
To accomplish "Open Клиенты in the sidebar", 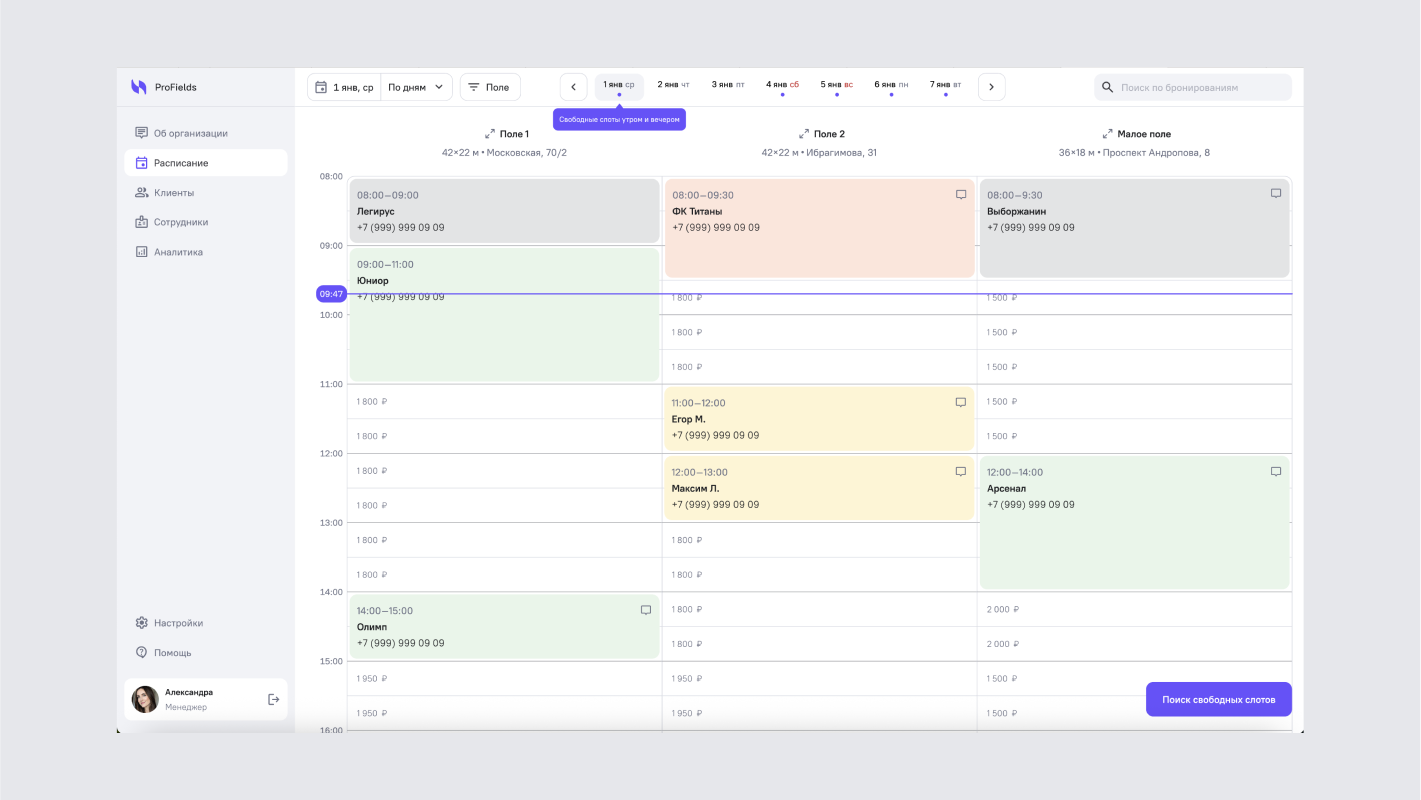I will click(174, 192).
